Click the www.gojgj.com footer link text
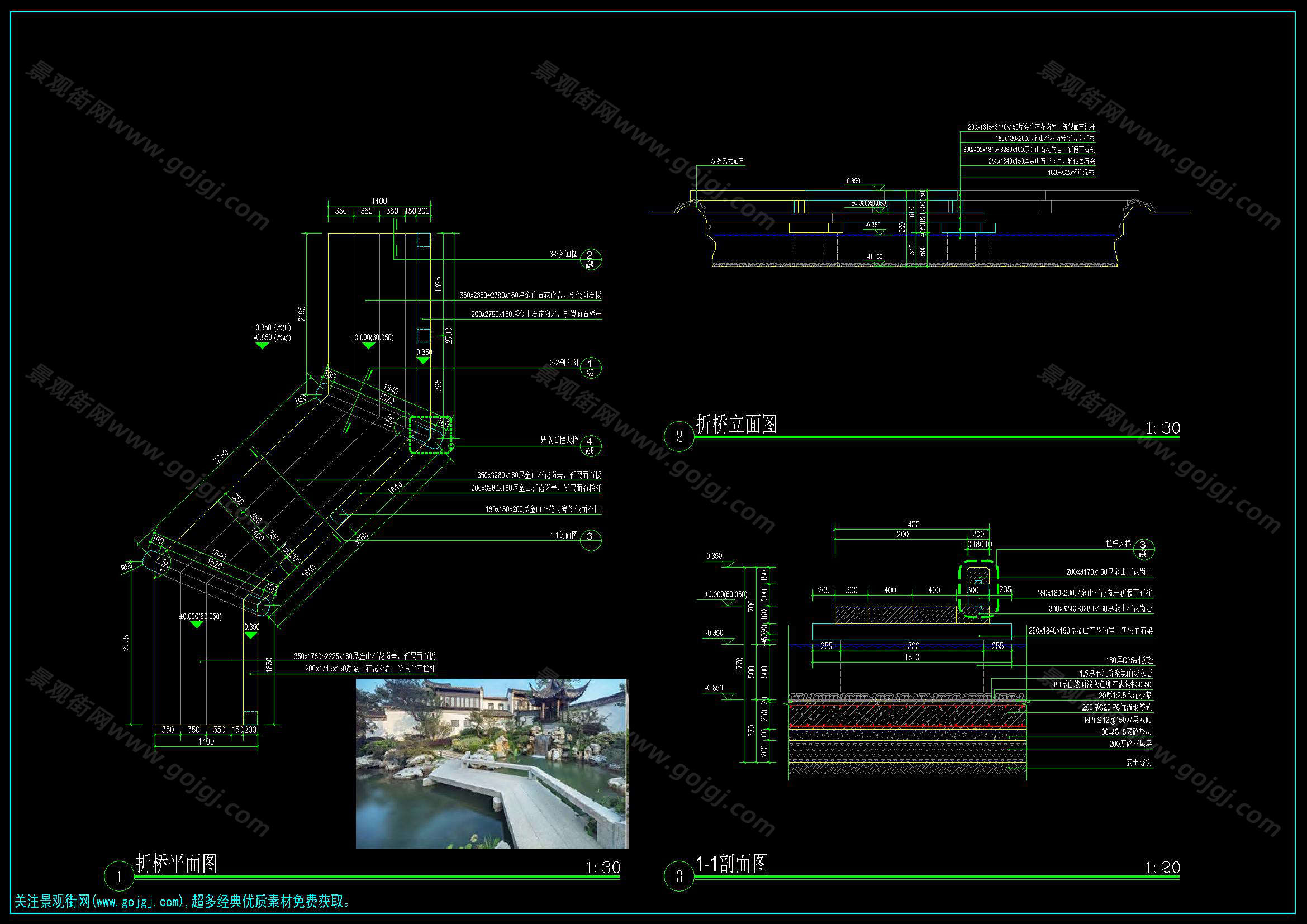Screen dimensions: 1307x924 pos(139,902)
